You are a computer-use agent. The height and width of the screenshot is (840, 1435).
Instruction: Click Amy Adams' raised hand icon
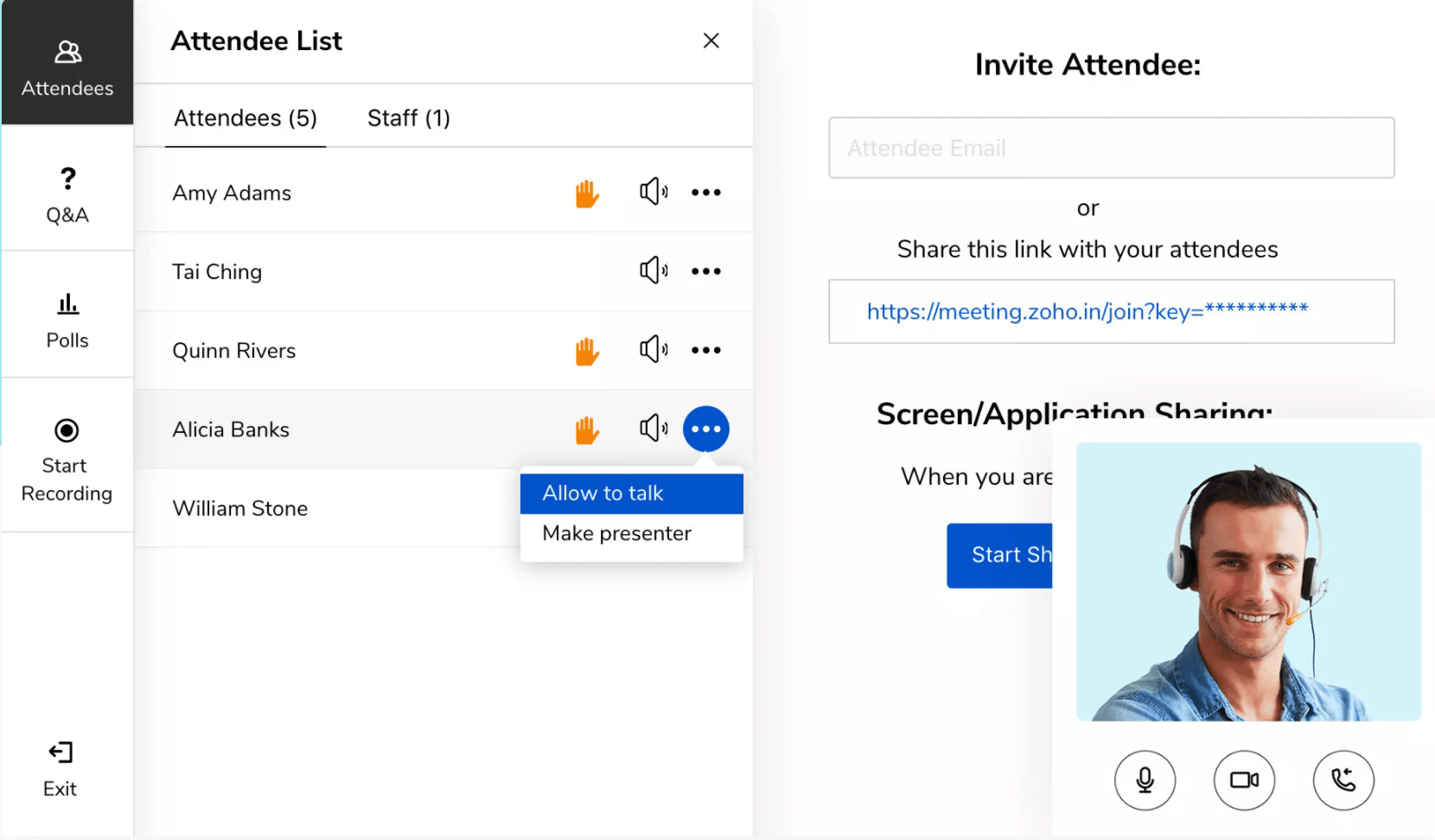(587, 194)
